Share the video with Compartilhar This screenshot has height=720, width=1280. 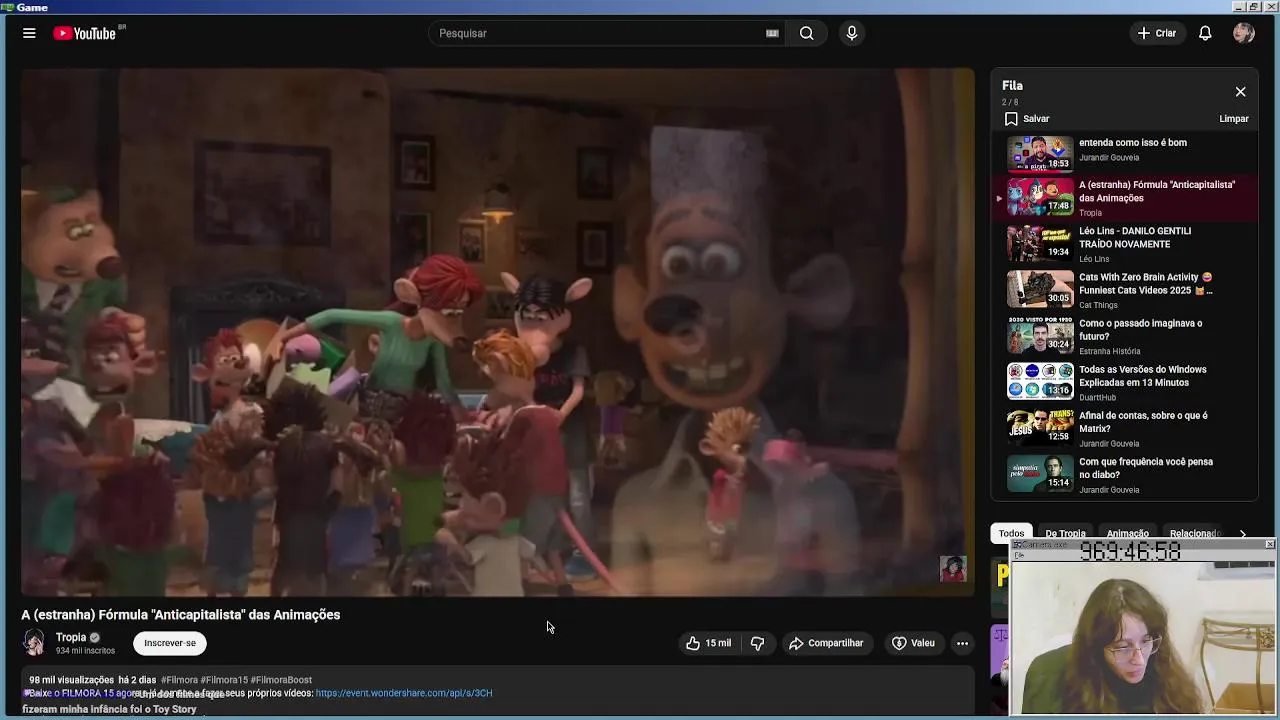click(x=825, y=643)
